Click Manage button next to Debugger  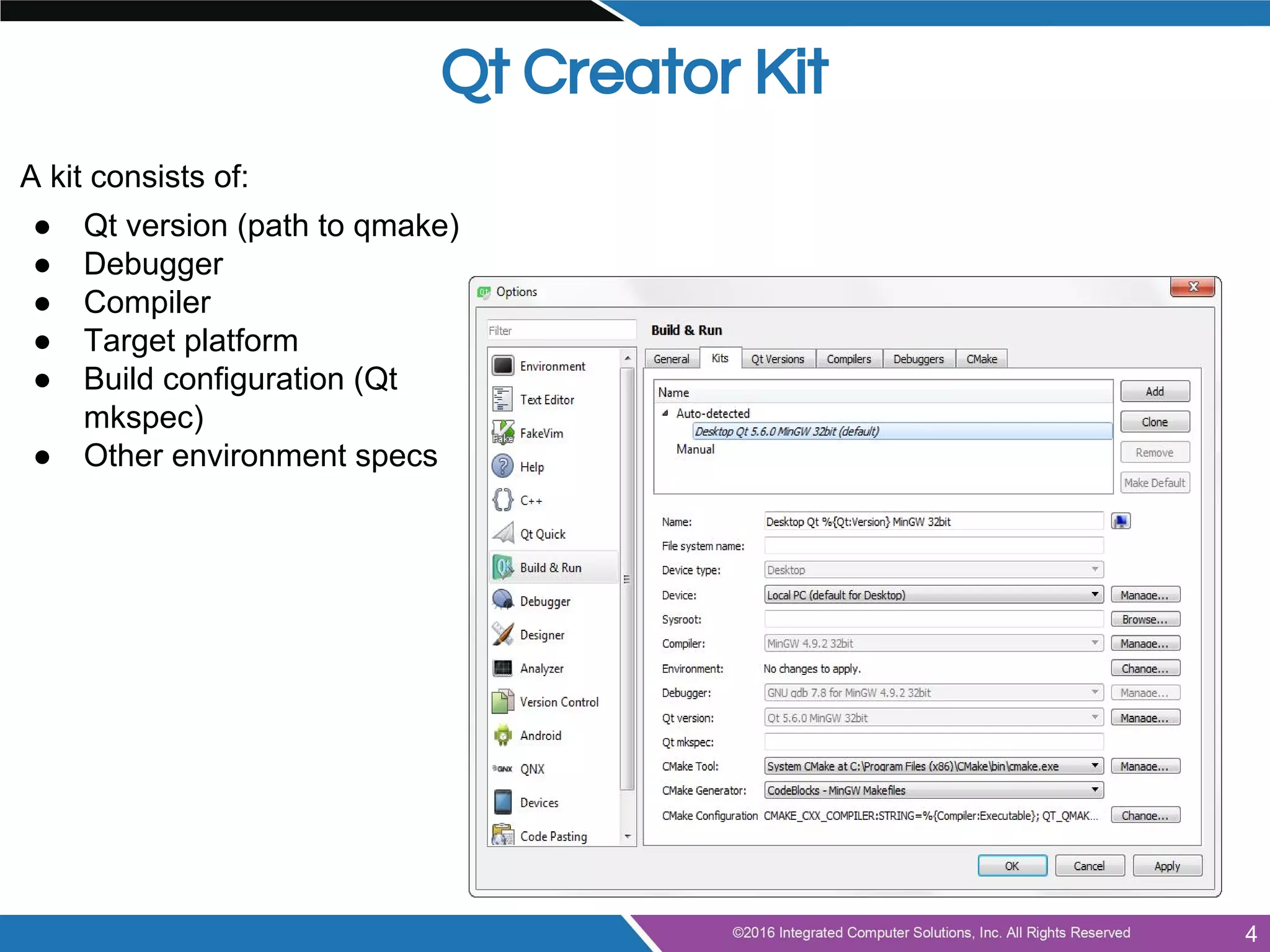(x=1145, y=692)
